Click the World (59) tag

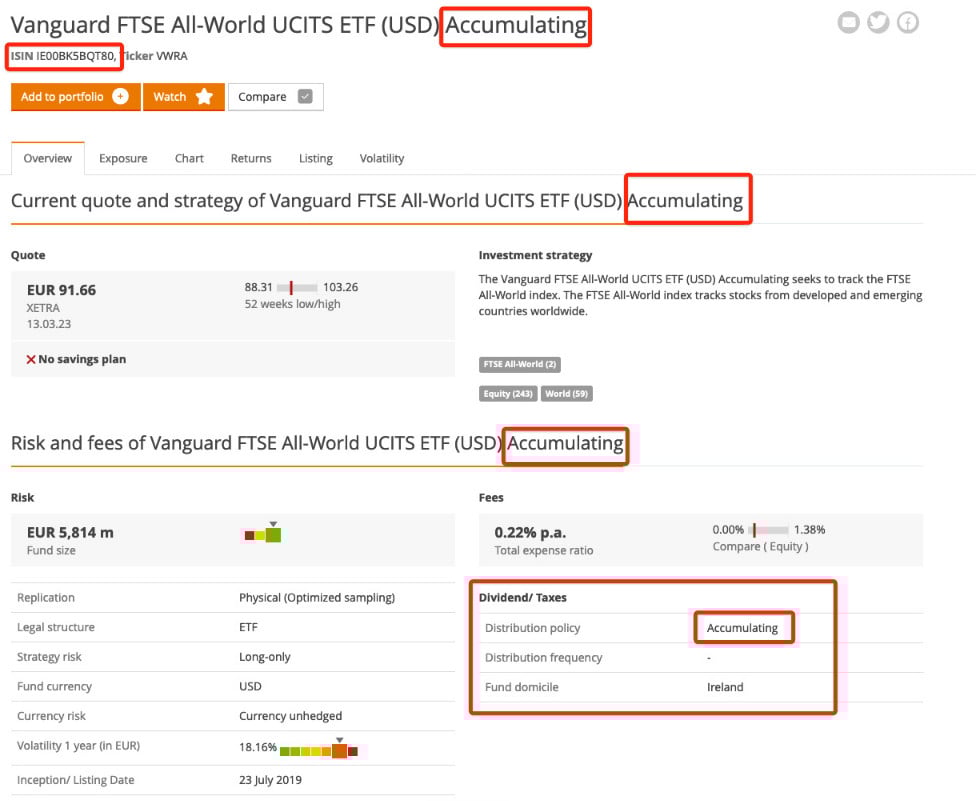tap(567, 394)
